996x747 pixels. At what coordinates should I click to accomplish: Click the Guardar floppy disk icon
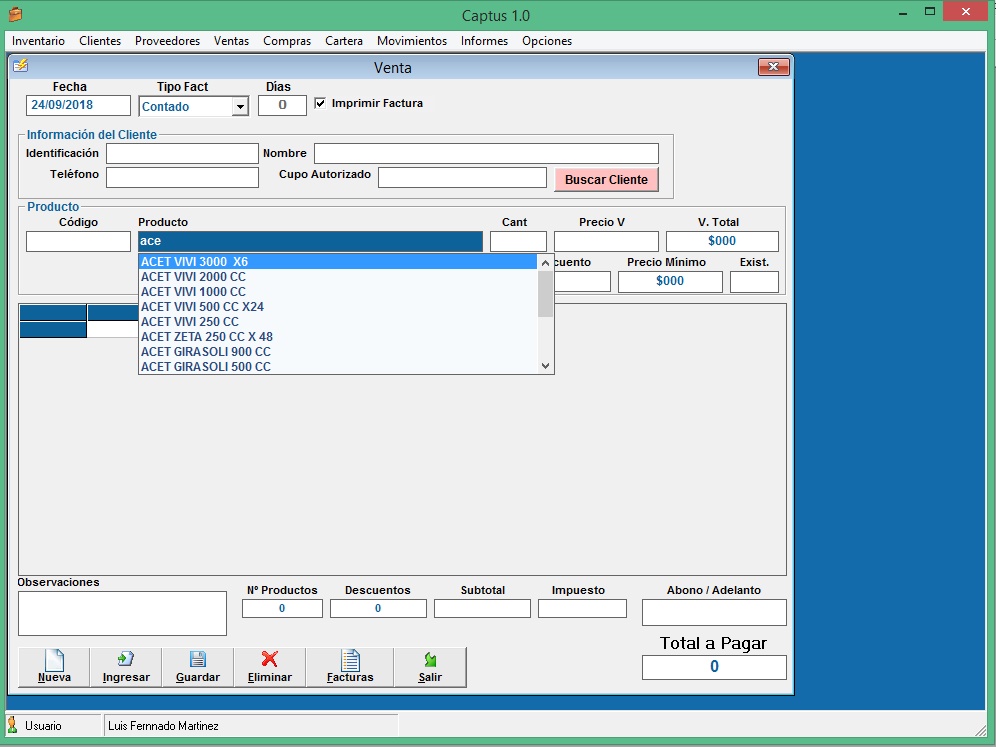[198, 660]
